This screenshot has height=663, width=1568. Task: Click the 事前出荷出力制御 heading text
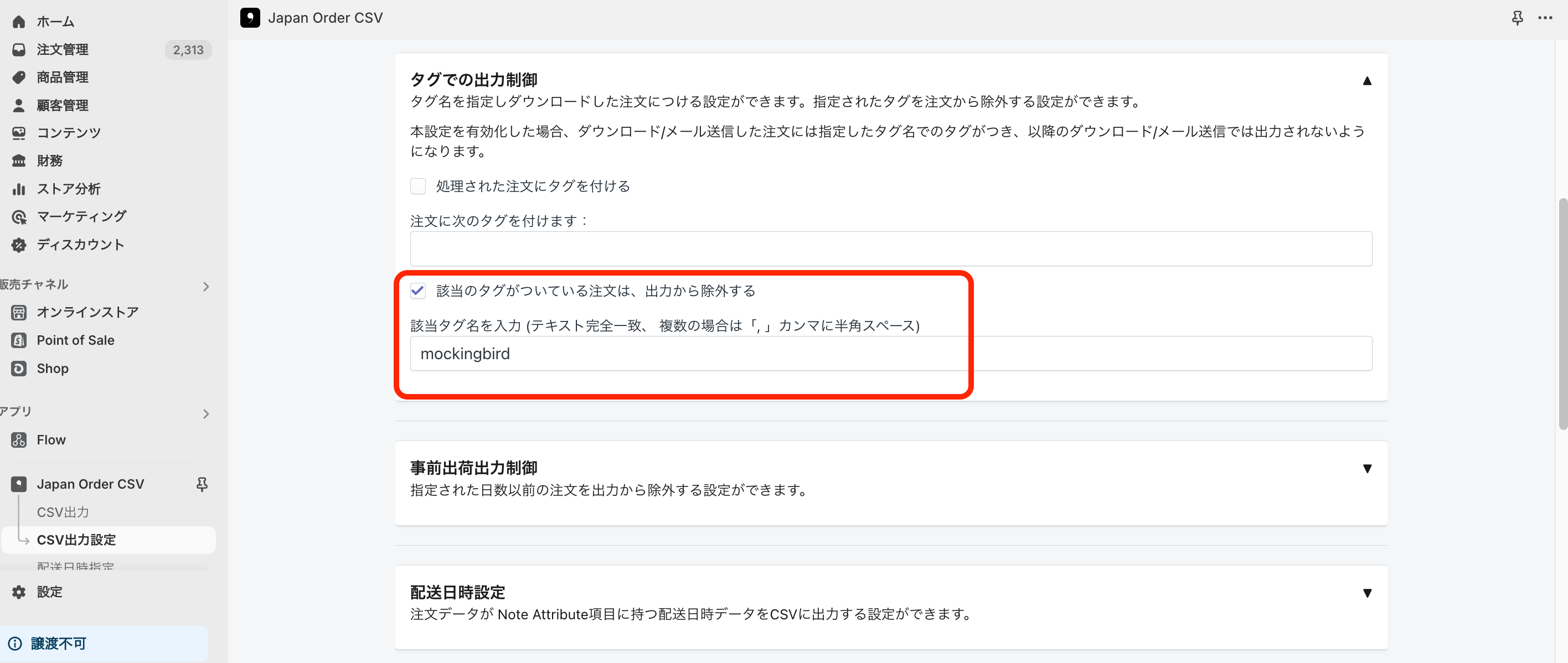click(x=473, y=468)
